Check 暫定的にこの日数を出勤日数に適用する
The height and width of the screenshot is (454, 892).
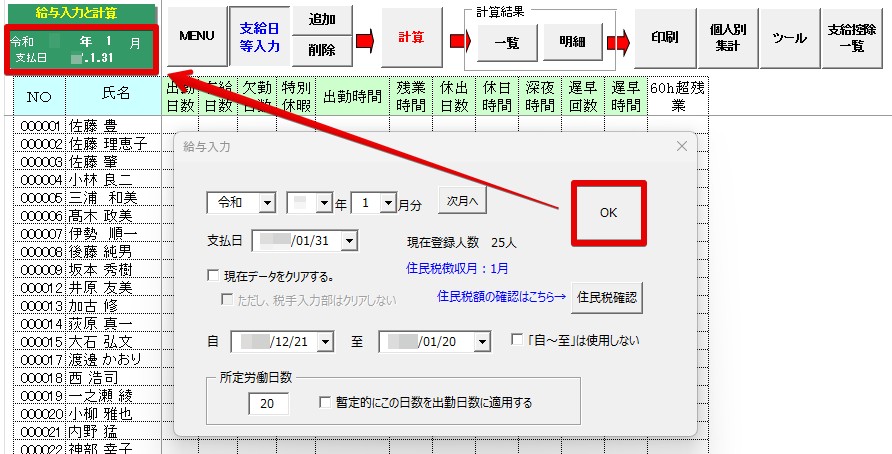[325, 403]
